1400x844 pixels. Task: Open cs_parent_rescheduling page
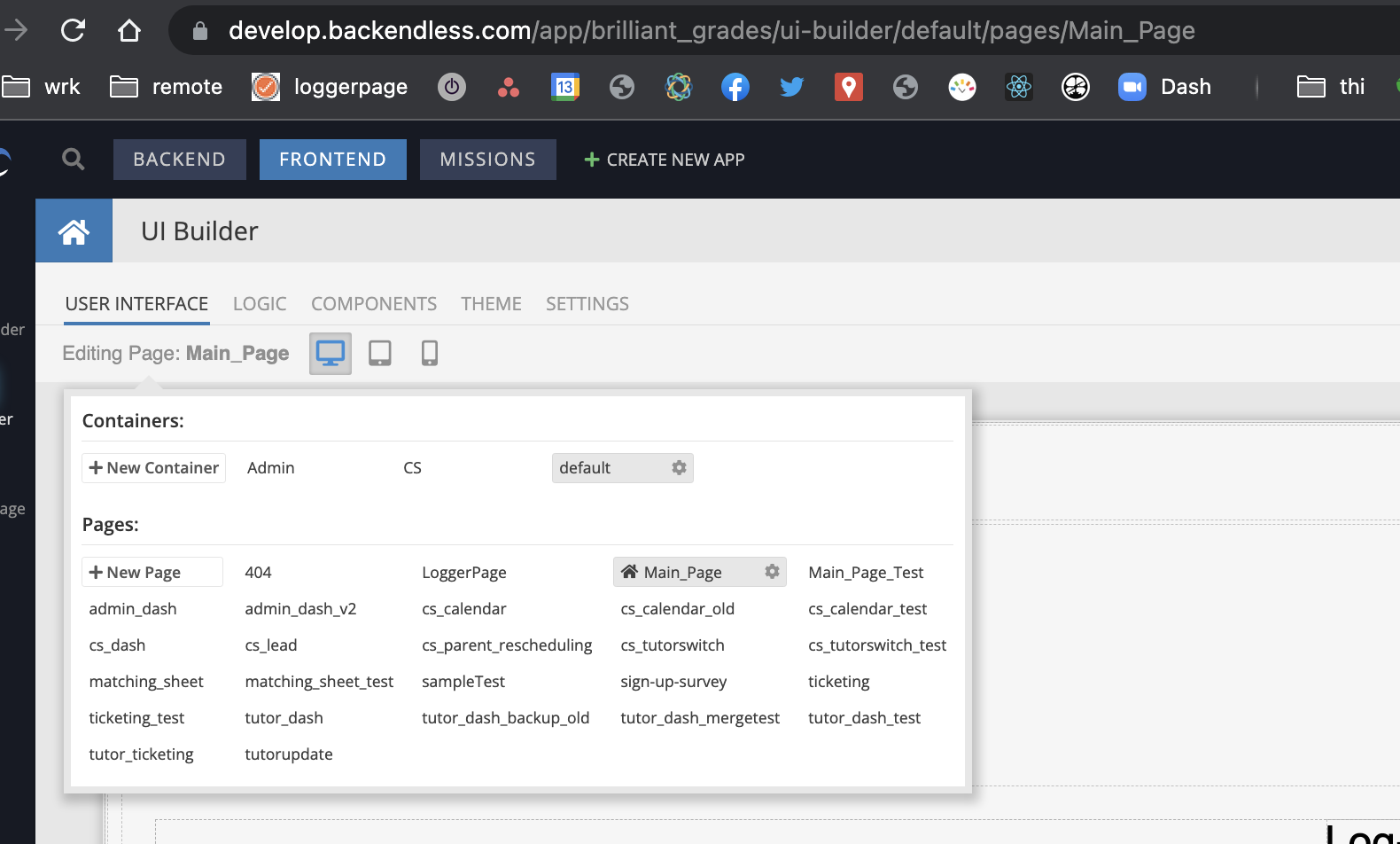[507, 645]
